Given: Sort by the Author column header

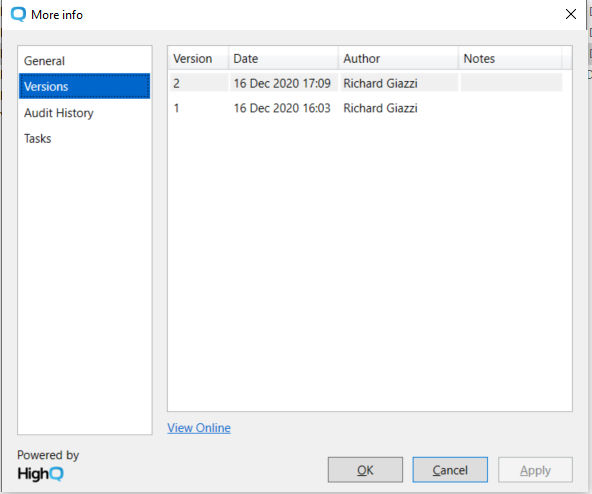Looking at the screenshot, I should point(398,59).
